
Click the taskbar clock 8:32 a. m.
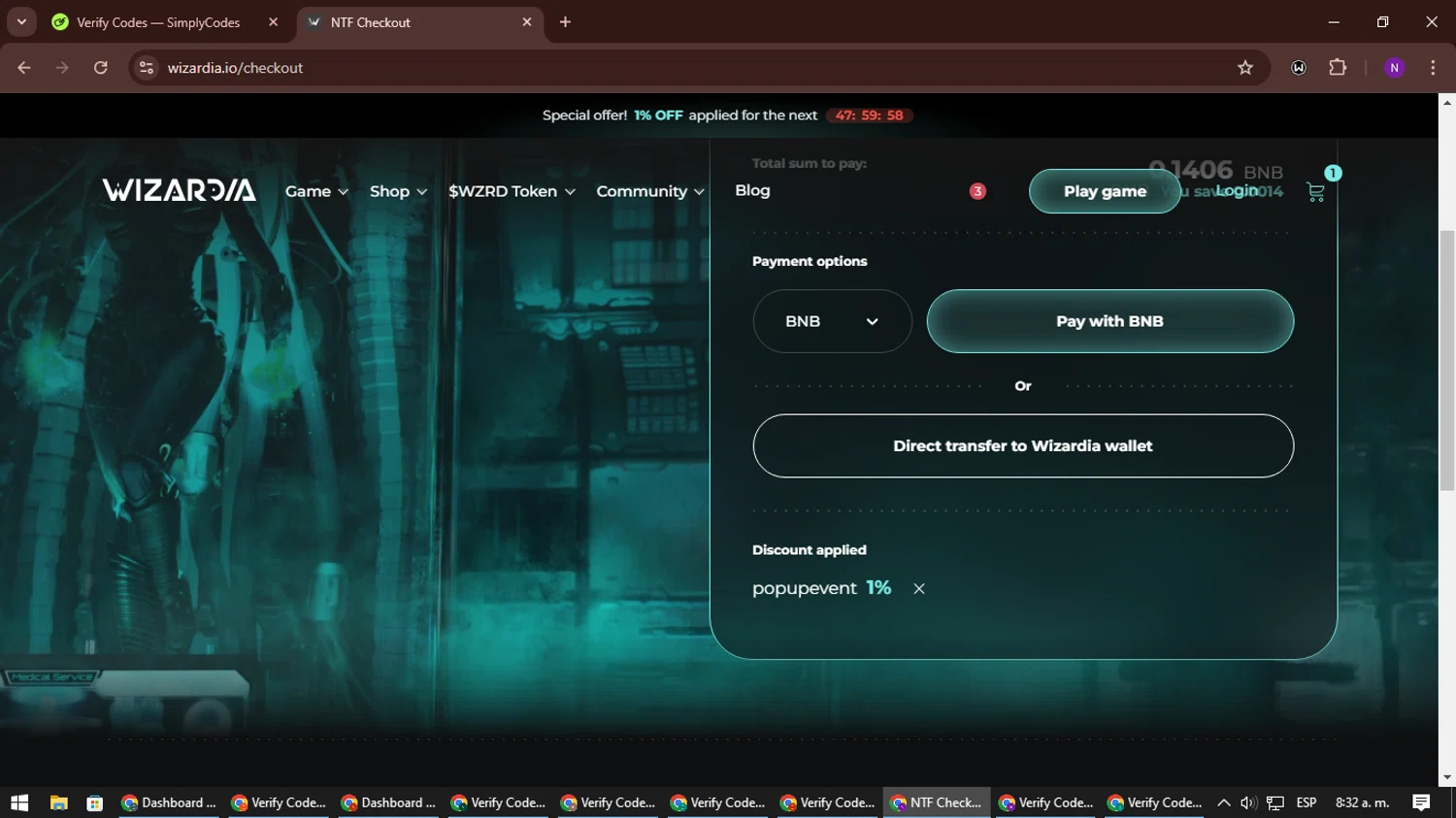click(1362, 802)
